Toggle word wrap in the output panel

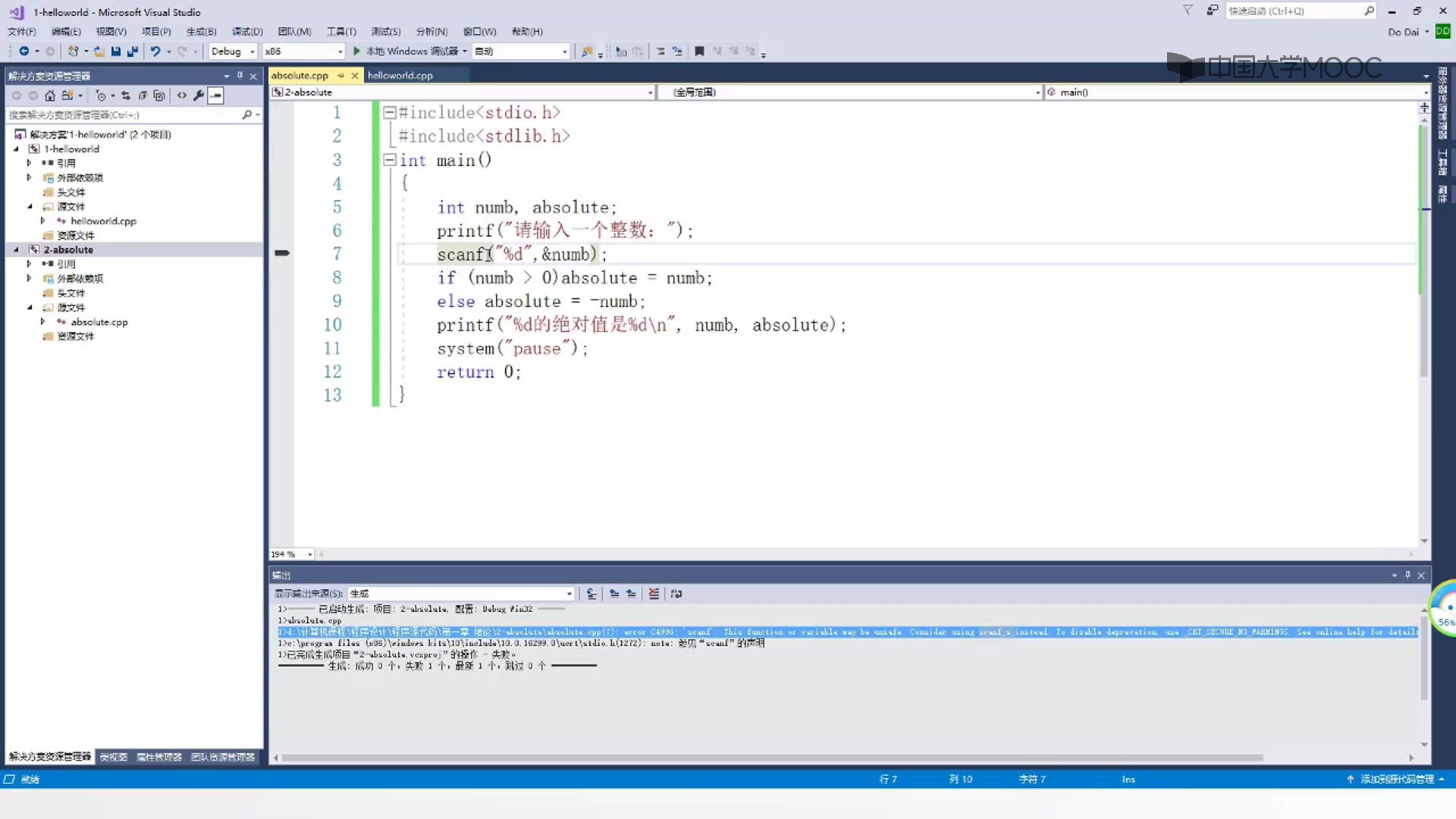676,594
